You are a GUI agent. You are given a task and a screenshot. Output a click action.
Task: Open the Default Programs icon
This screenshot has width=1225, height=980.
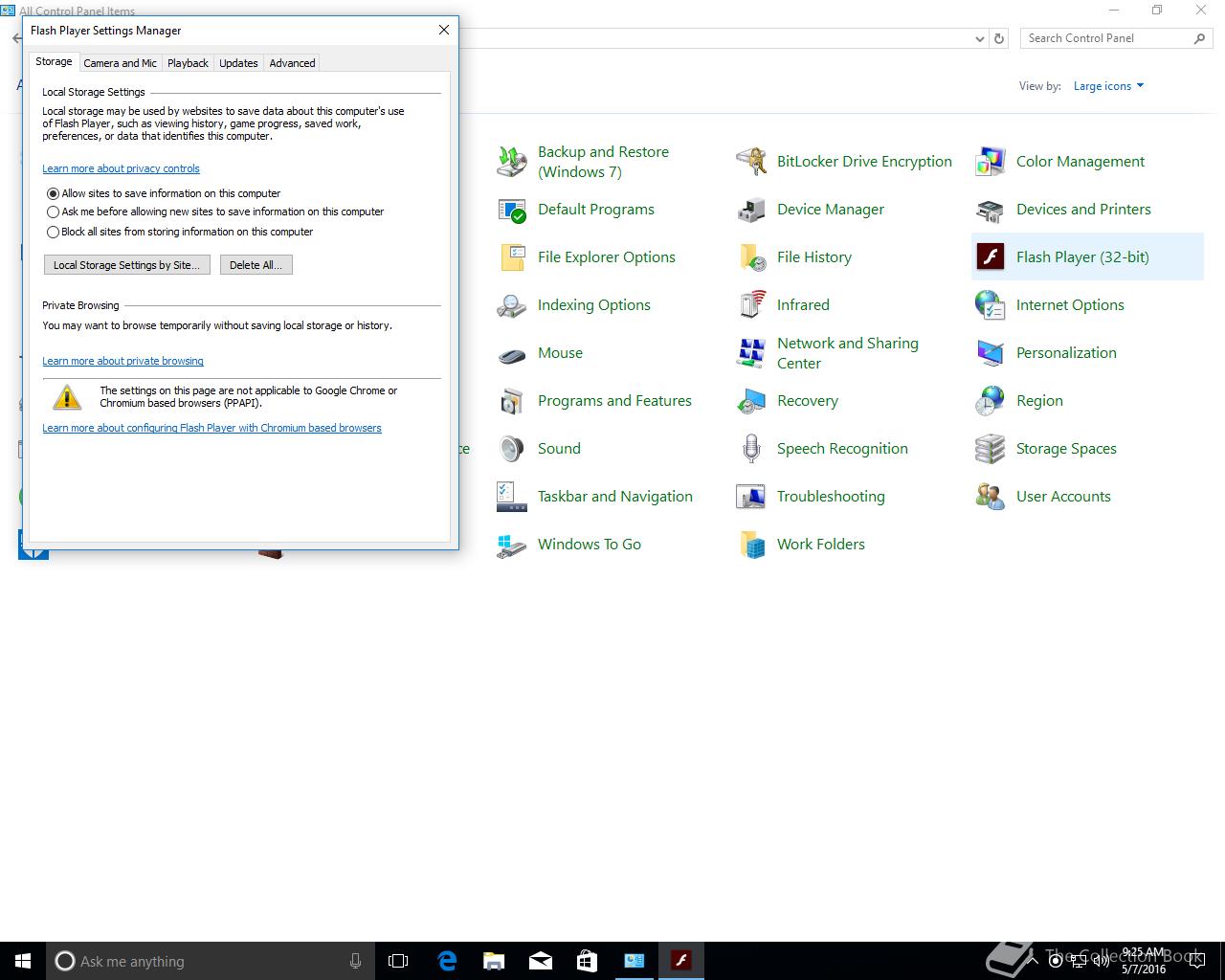click(512, 210)
